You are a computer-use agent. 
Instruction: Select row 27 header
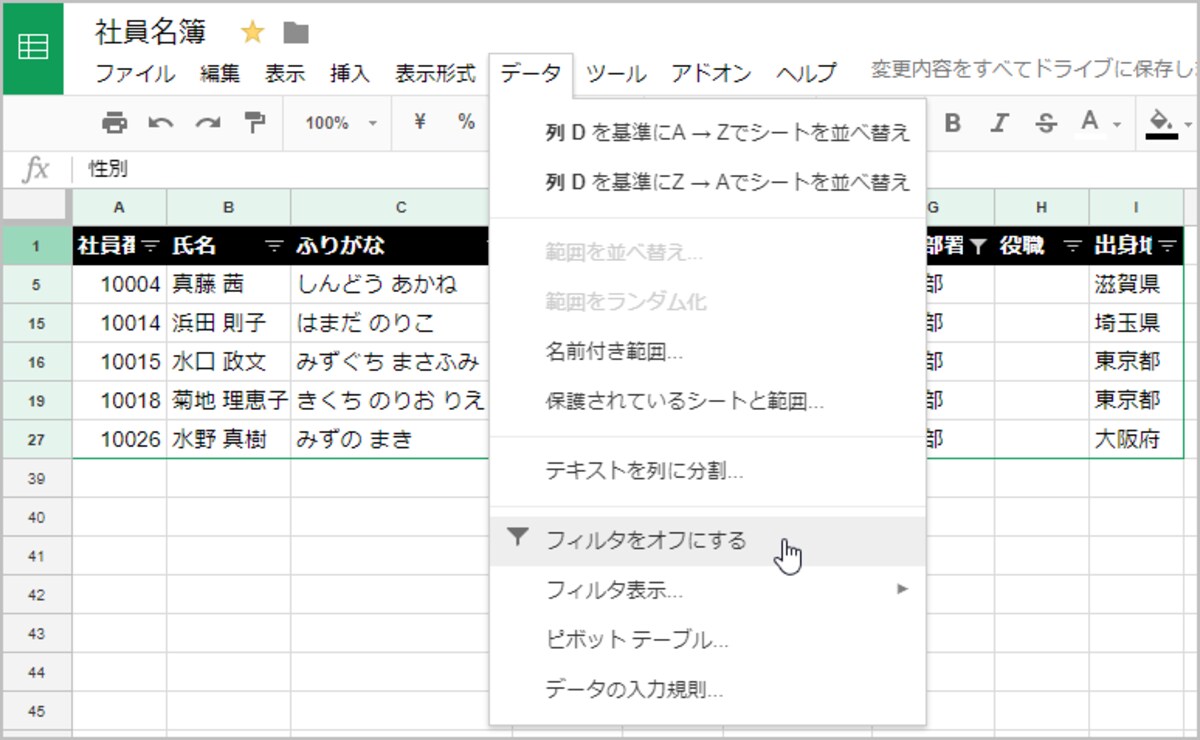tap(37, 440)
